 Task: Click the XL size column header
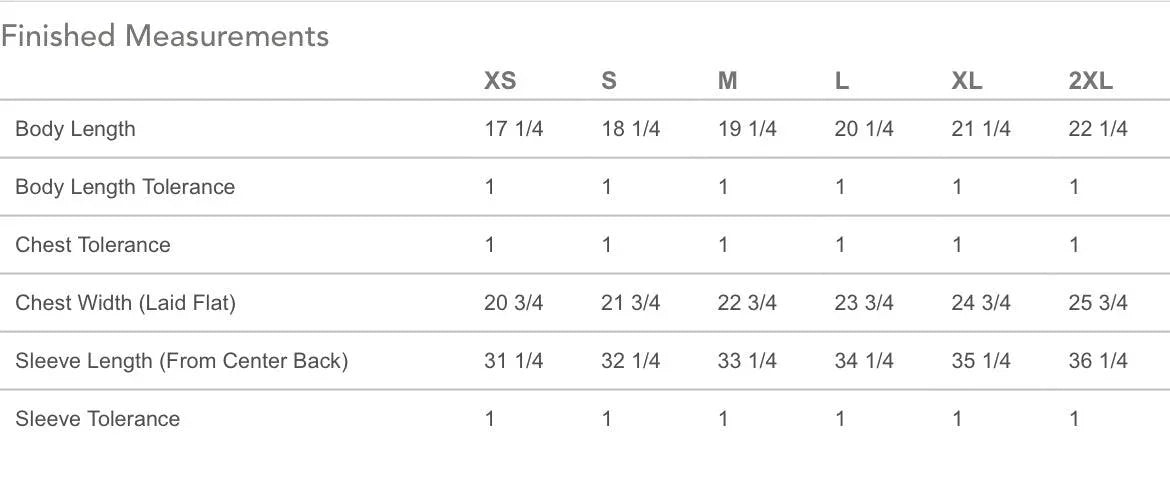[966, 81]
